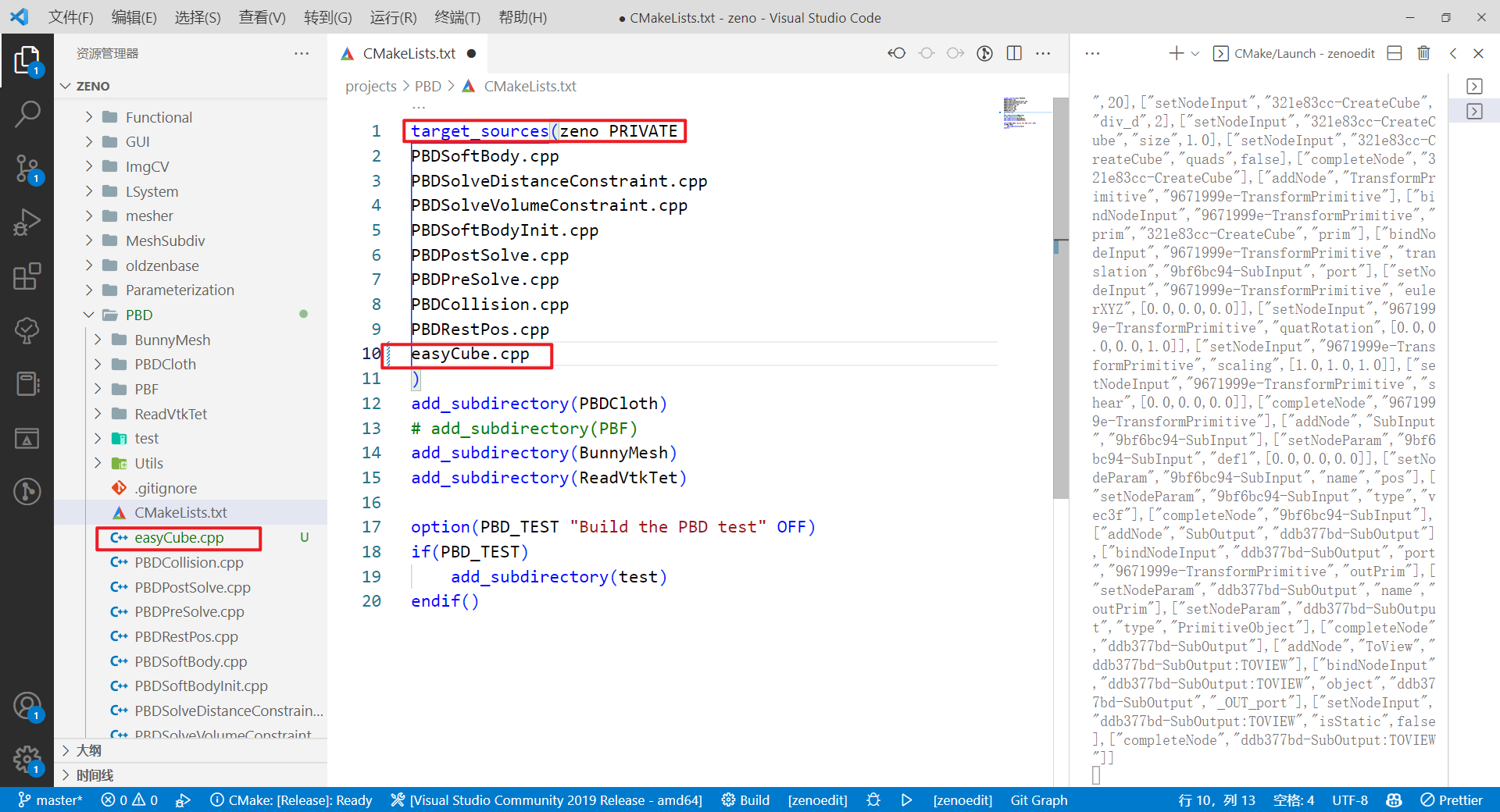Image resolution: width=1500 pixels, height=812 pixels.
Task: Open the Extensions view
Action: [27, 276]
